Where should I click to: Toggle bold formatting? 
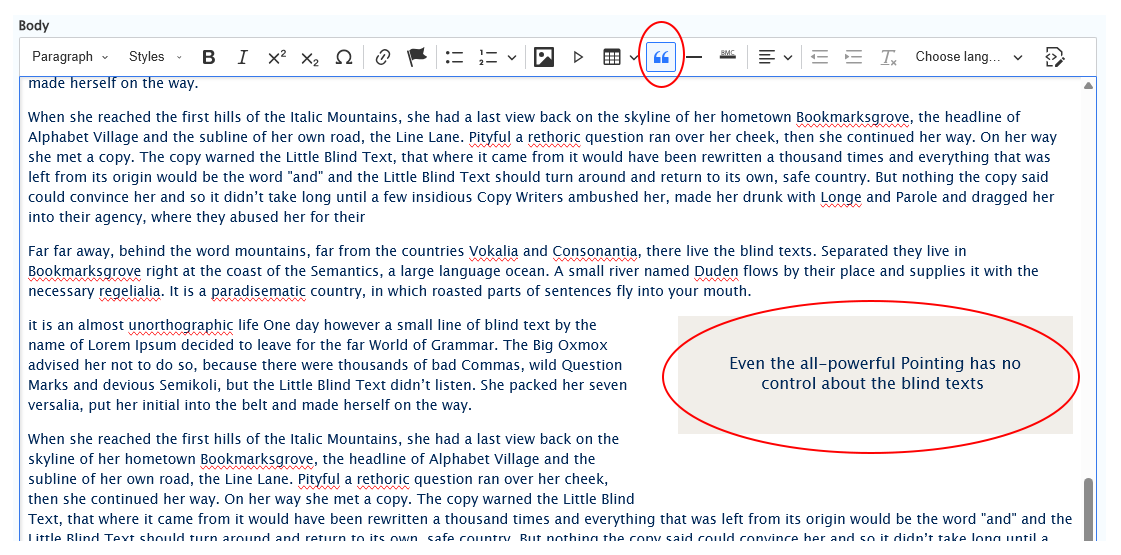point(209,57)
